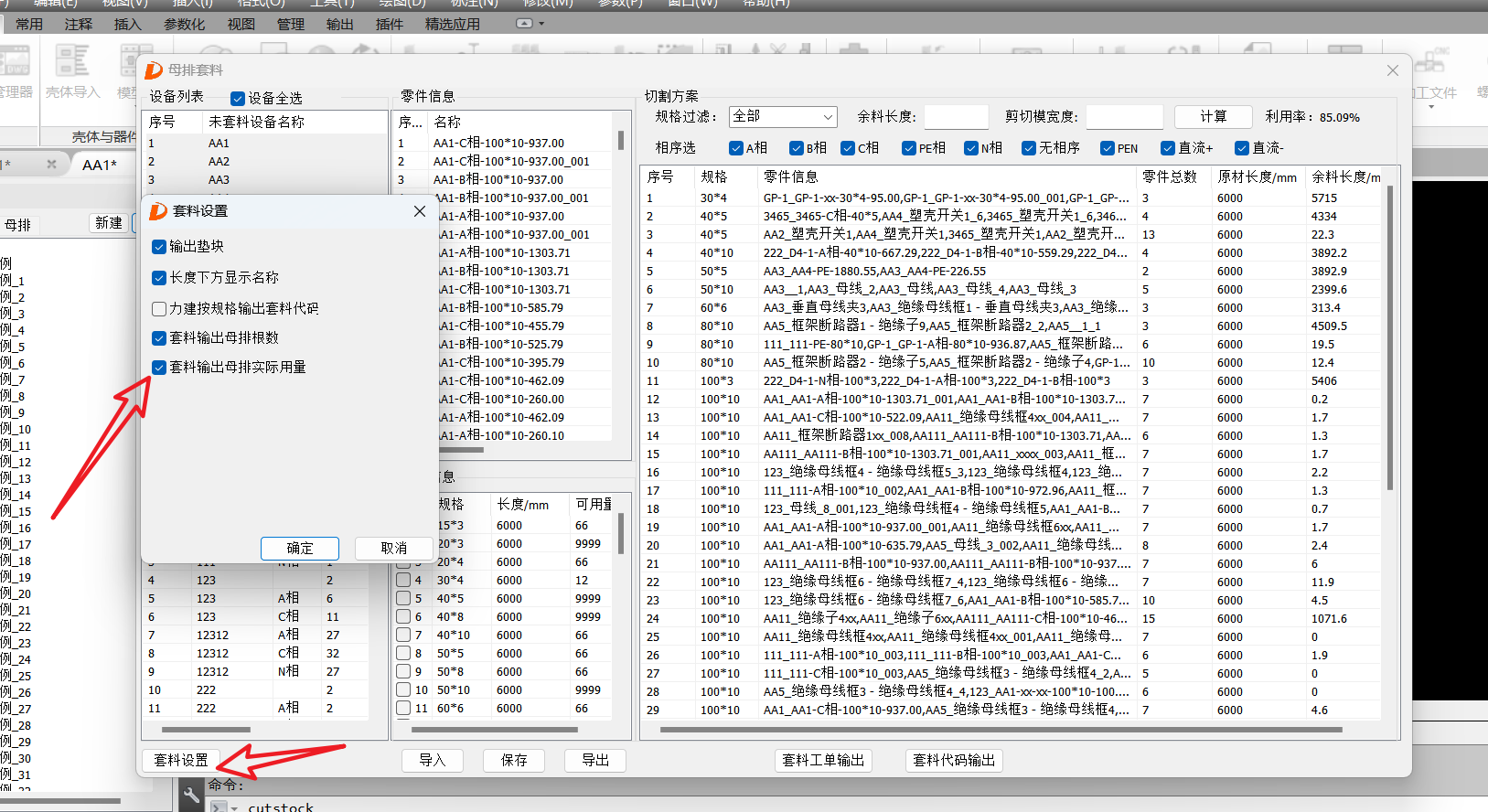Image resolution: width=1488 pixels, height=812 pixels.
Task: Click the 导入 button
Action: [433, 761]
